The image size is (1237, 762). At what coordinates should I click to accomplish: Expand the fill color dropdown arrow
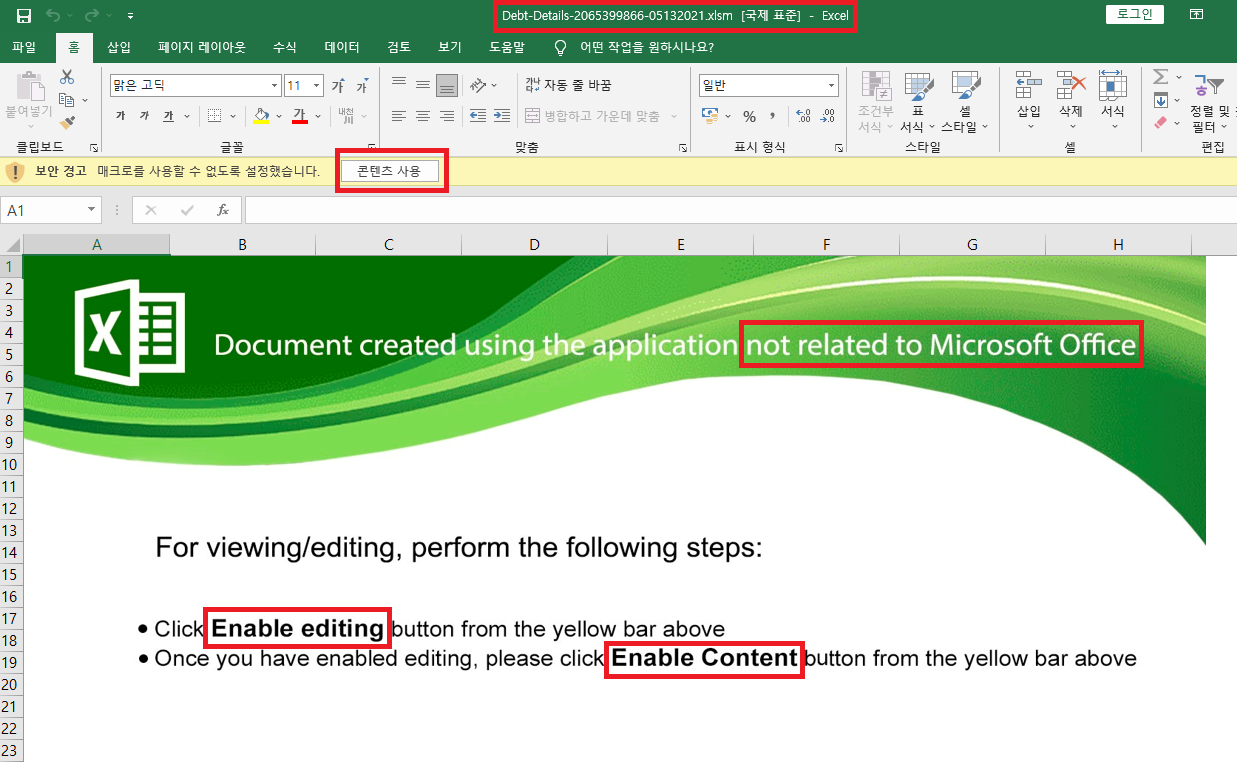tap(278, 116)
